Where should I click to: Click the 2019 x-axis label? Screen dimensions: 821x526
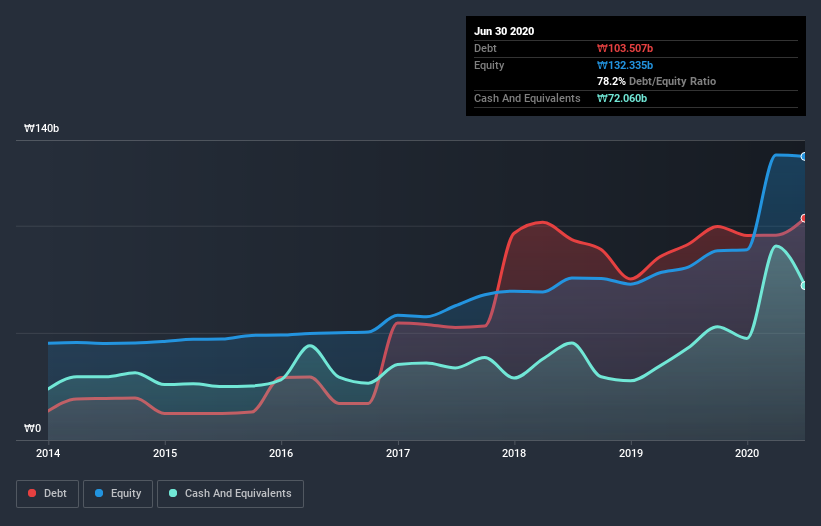click(x=631, y=453)
